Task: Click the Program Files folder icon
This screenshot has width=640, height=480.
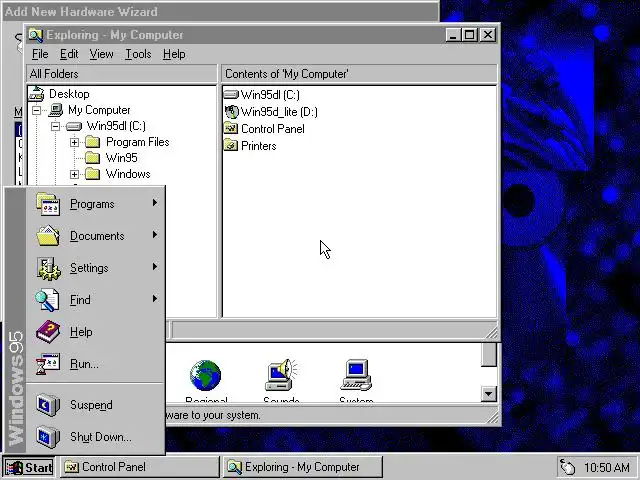Action: pos(93,142)
